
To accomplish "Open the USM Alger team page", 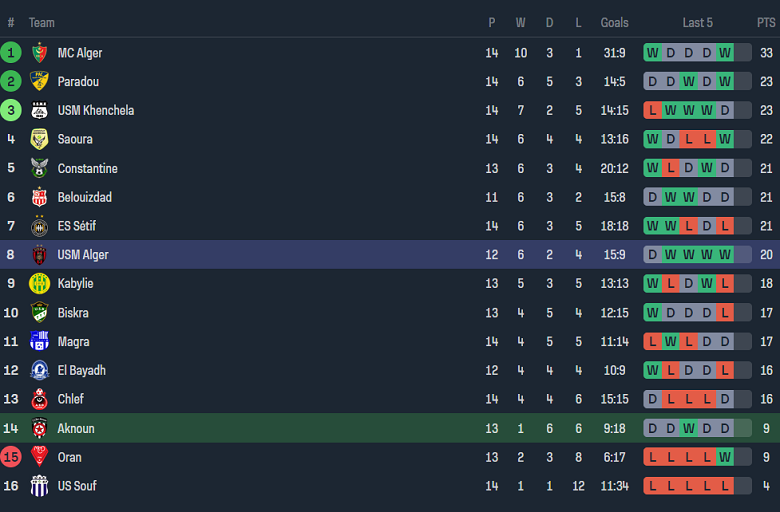I will (83, 255).
